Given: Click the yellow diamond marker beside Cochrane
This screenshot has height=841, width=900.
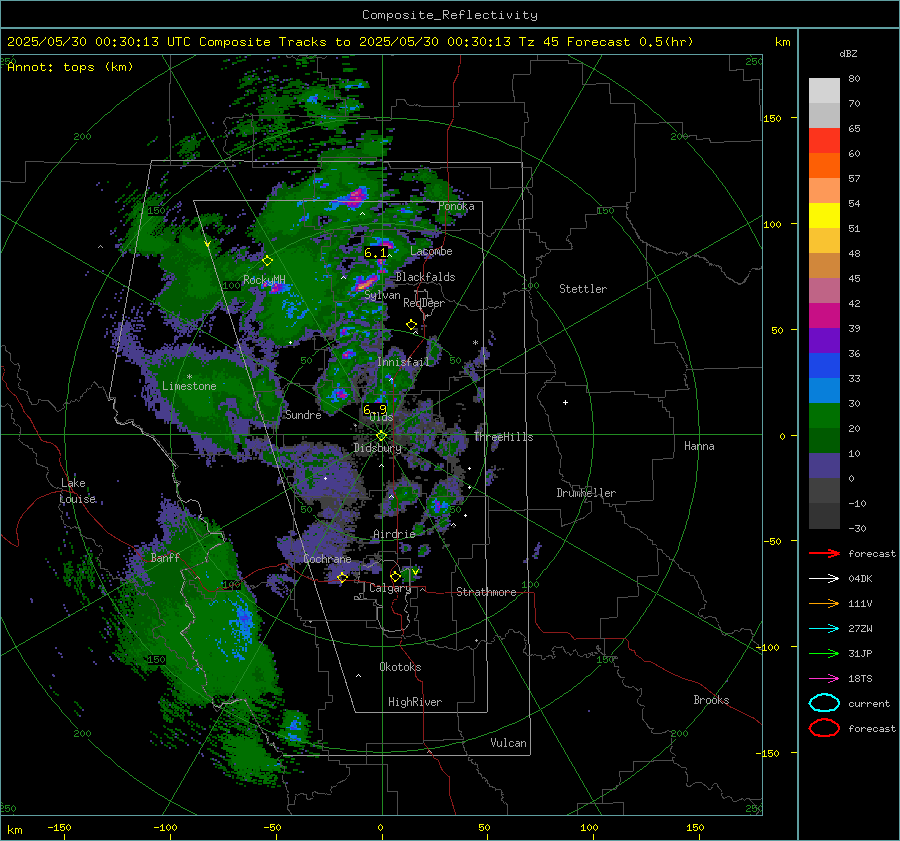Looking at the screenshot, I should click(x=342, y=577).
